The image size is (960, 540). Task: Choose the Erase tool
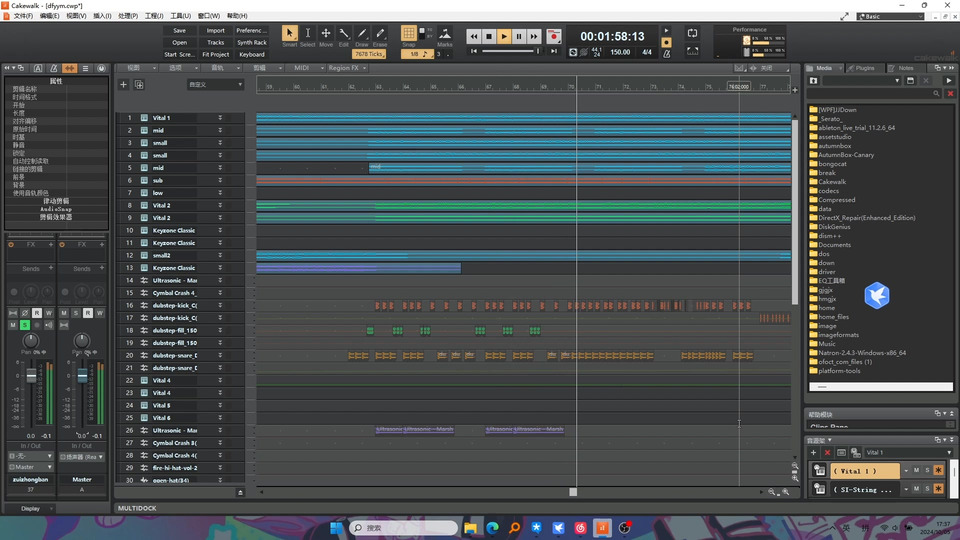pos(380,34)
